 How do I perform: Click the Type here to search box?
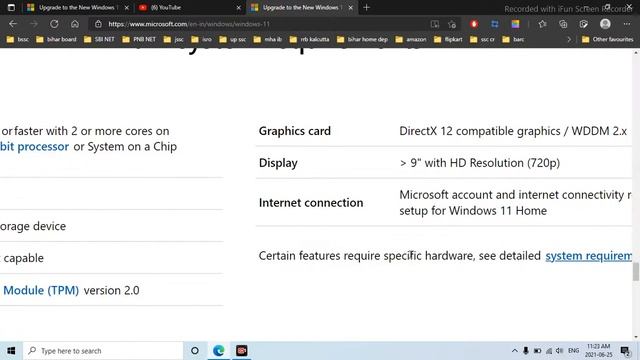pyautogui.click(x=103, y=351)
